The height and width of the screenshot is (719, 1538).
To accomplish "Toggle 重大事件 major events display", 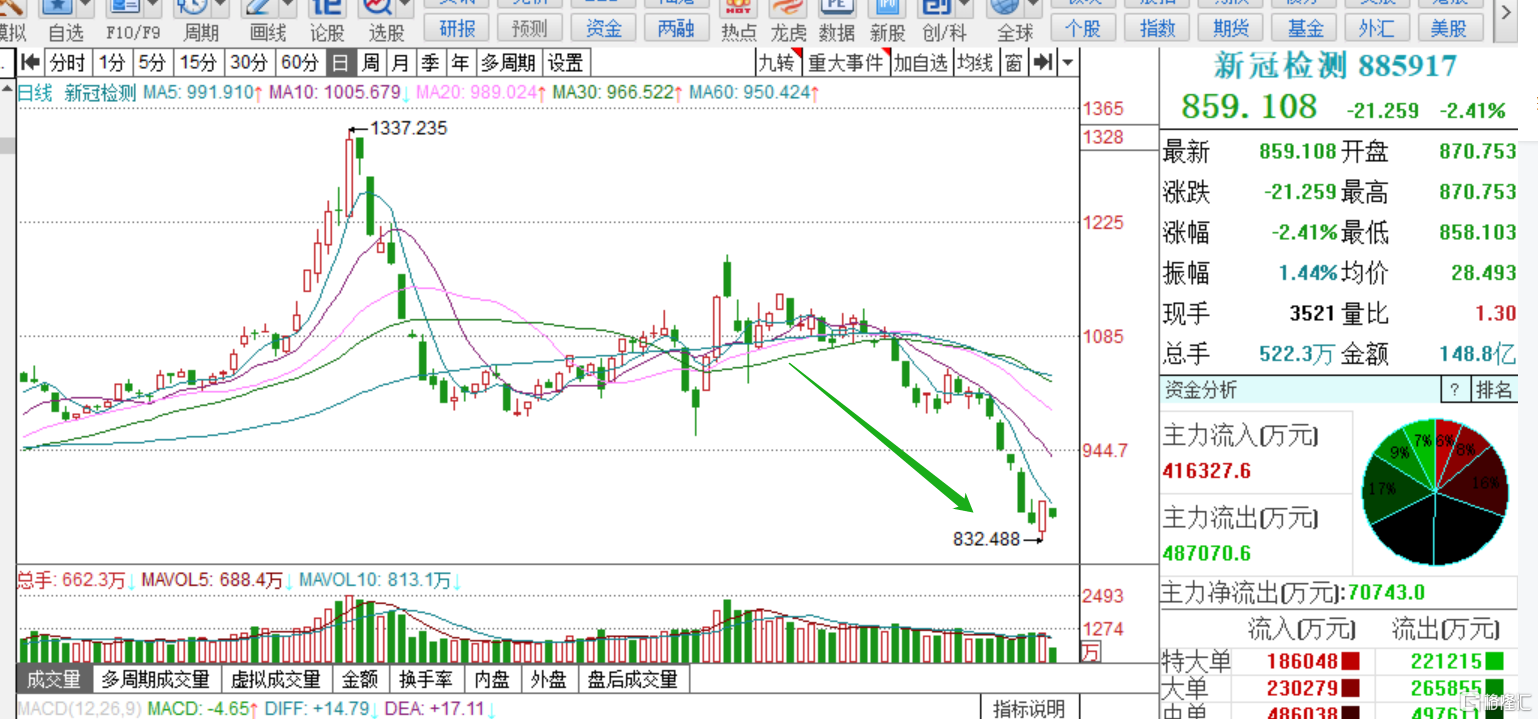I will click(x=846, y=63).
